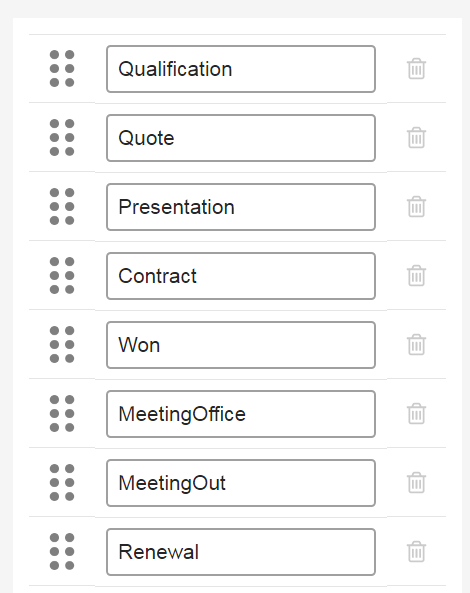Click into the Presentation input box
Image resolution: width=470 pixels, height=593 pixels.
coord(241,207)
